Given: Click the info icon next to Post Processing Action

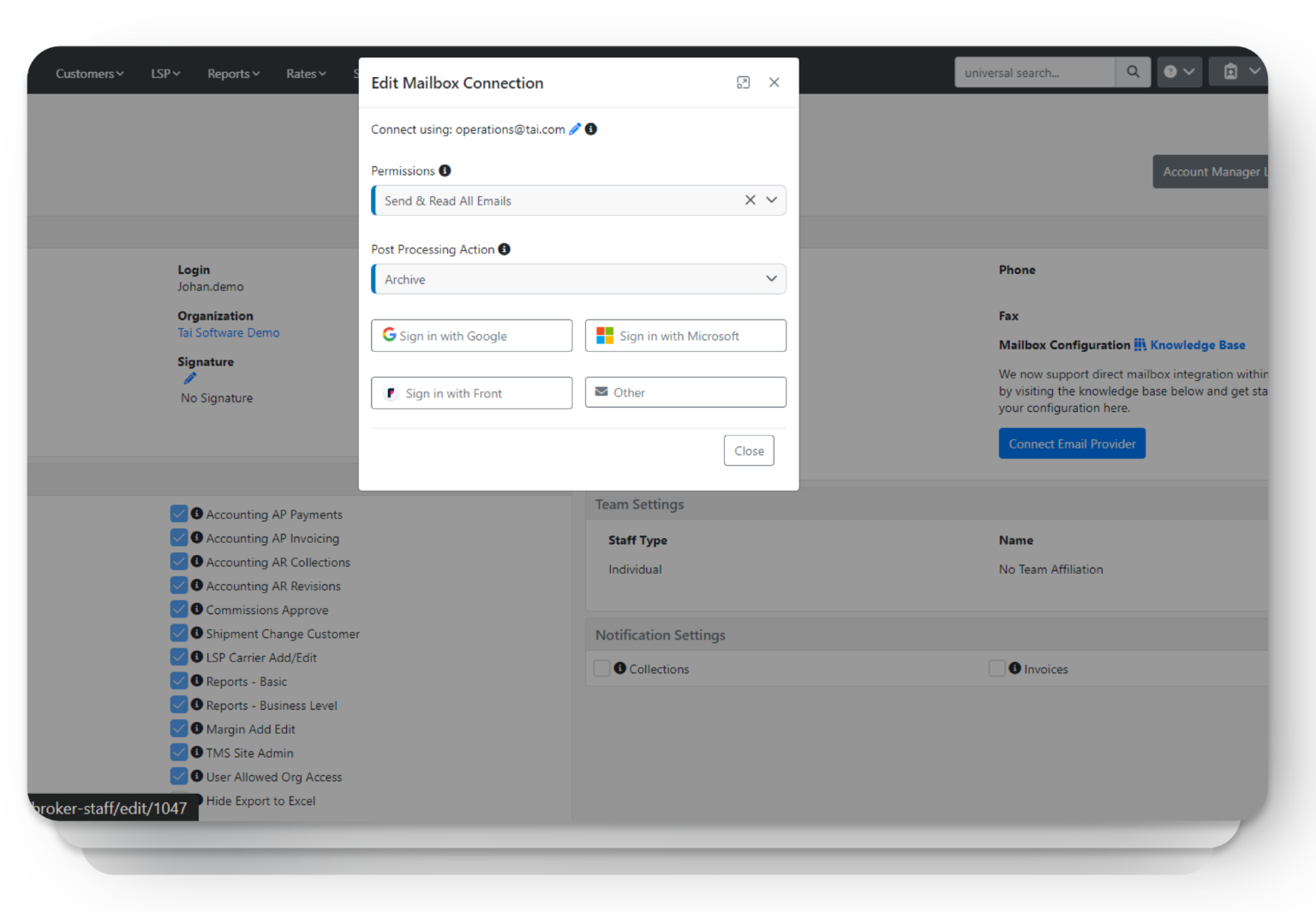Looking at the screenshot, I should (x=505, y=249).
